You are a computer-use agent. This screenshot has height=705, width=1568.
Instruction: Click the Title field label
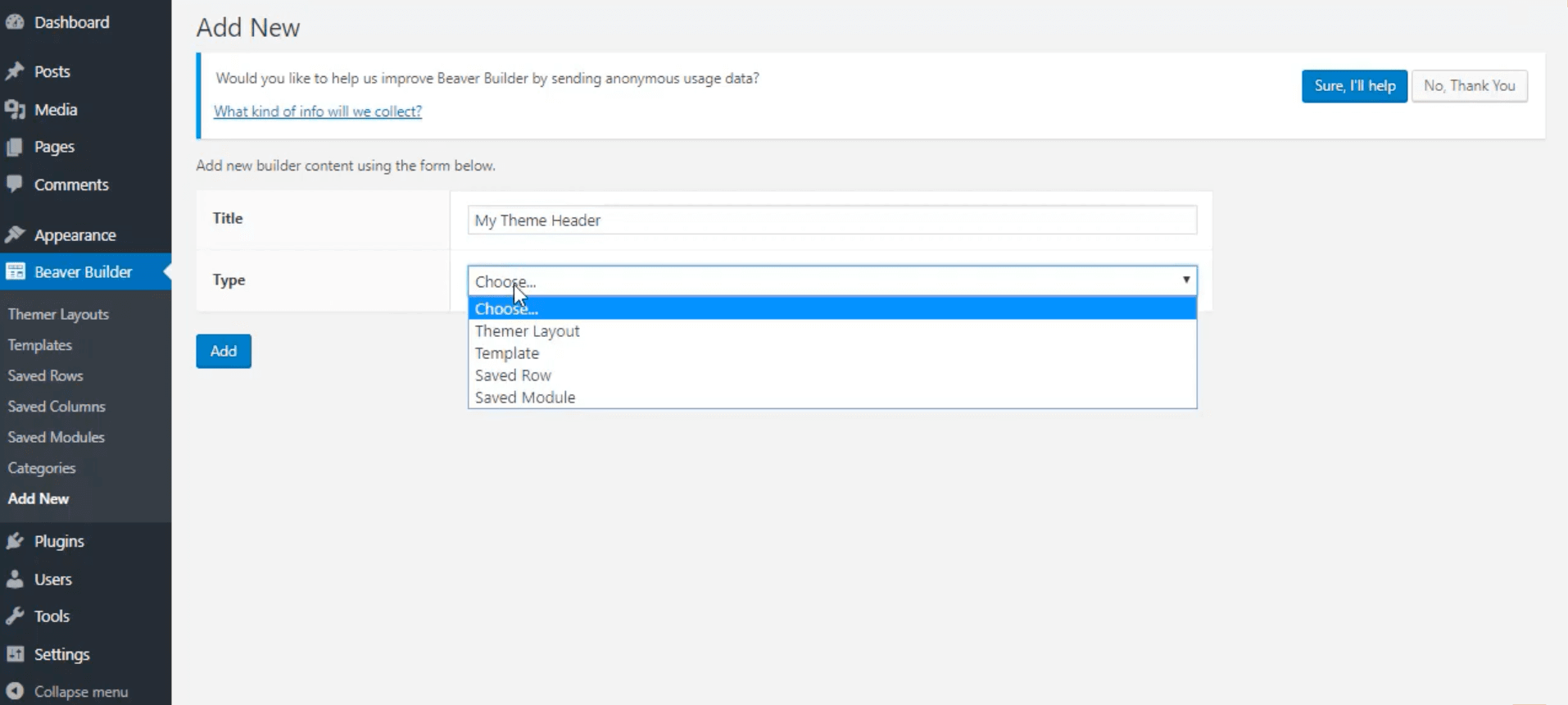(x=228, y=218)
